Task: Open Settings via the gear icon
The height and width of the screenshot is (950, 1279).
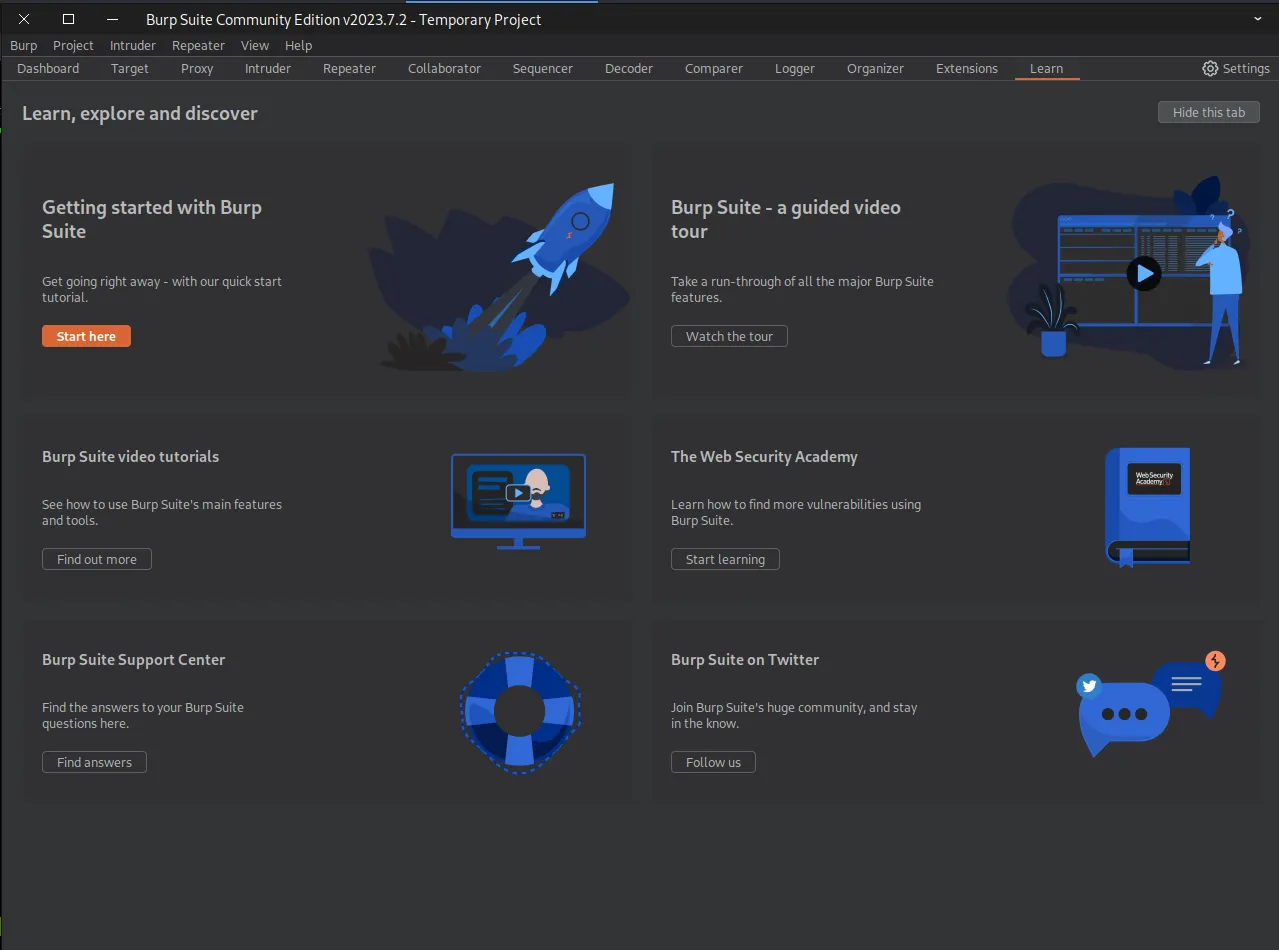Action: [x=1210, y=69]
